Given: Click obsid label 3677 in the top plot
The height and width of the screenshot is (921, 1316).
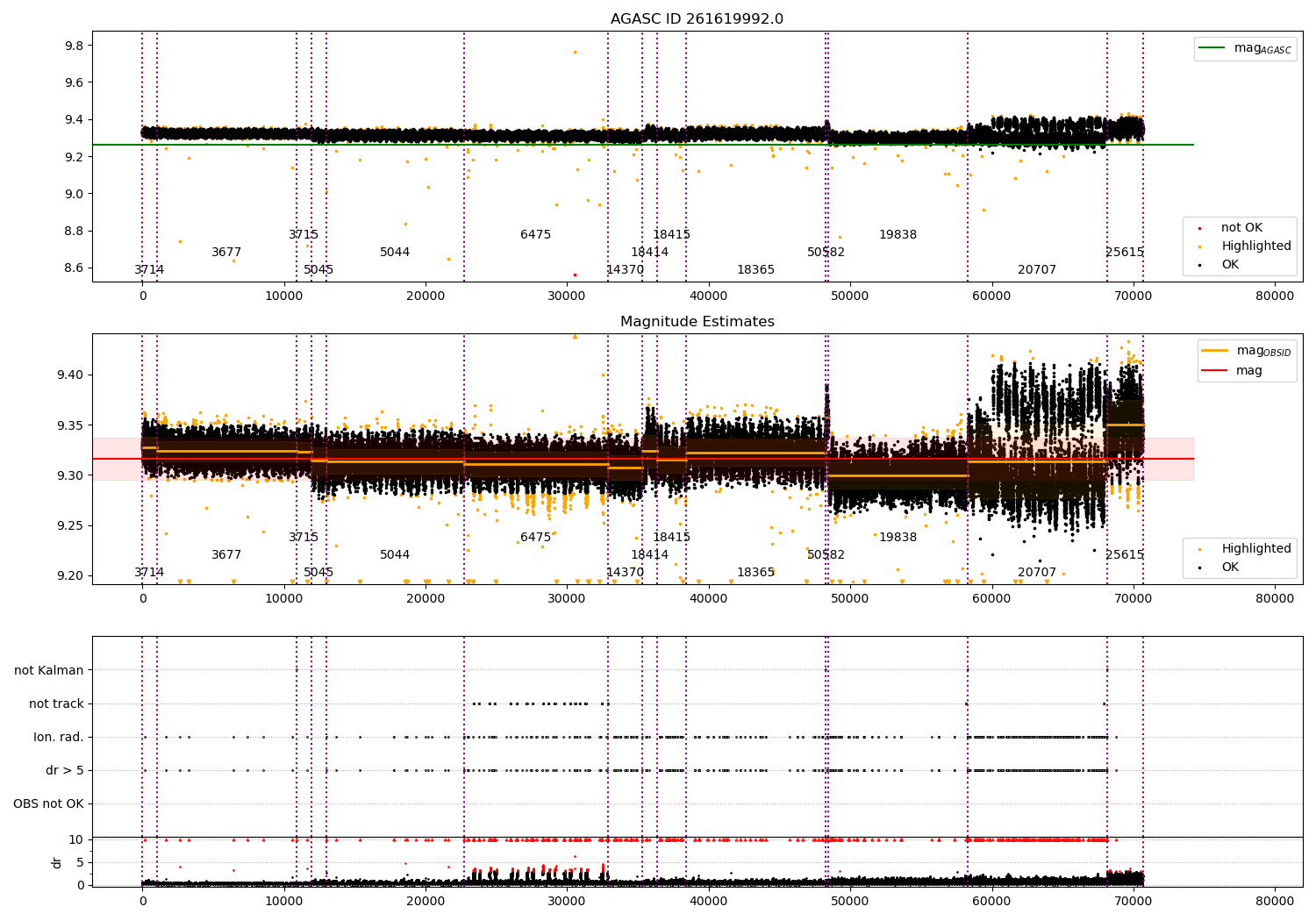Looking at the screenshot, I should click(226, 253).
